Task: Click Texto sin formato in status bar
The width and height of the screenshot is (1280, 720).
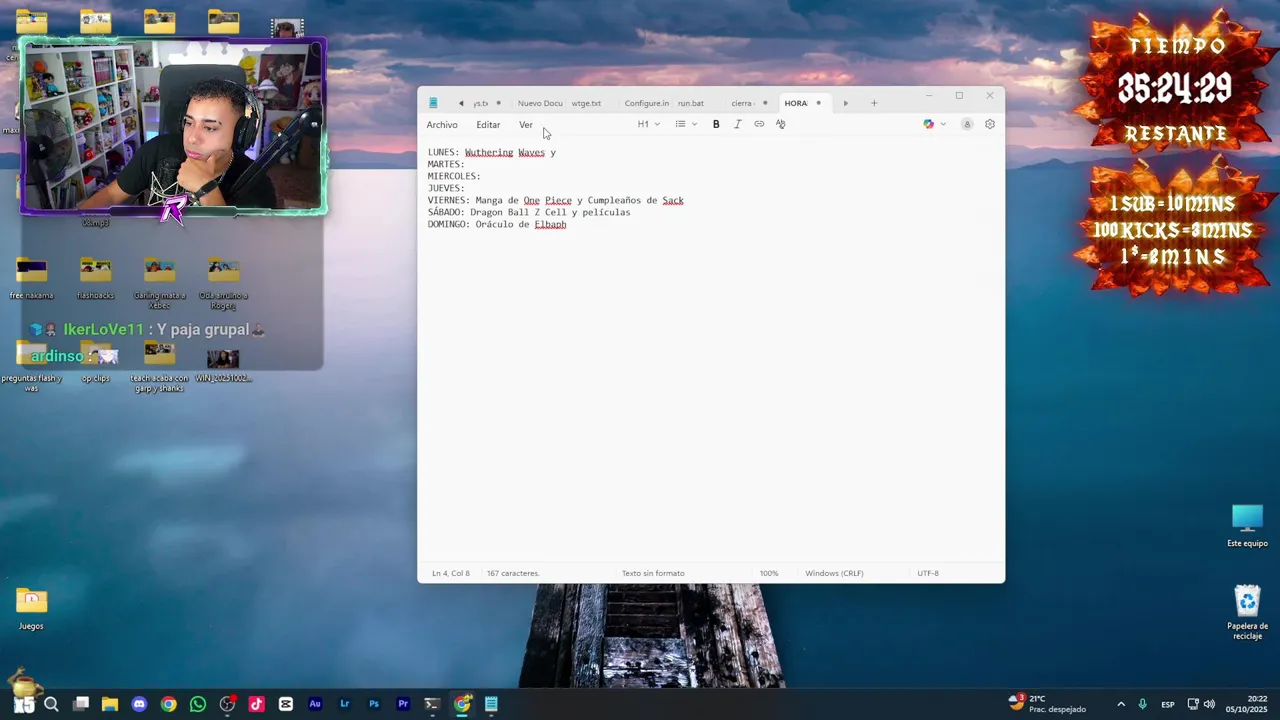Action: pos(653,573)
